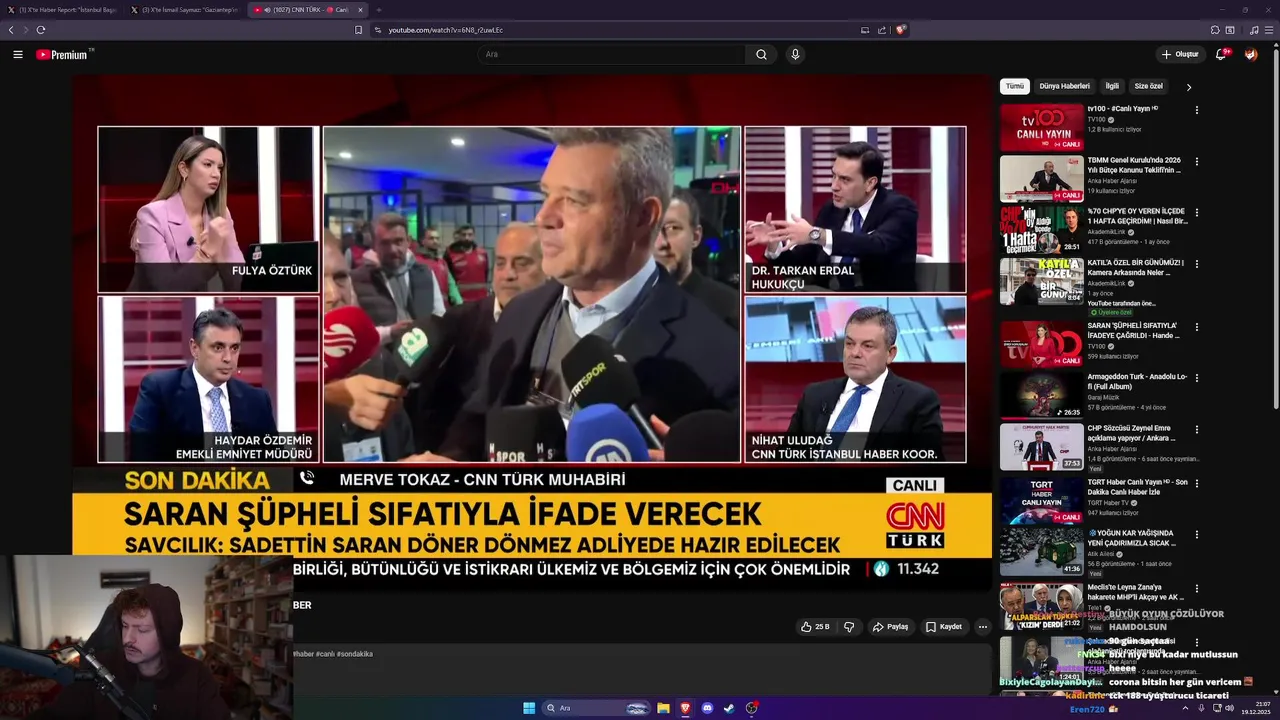Open the TGRT Haber Canlı Yayın title

click(x=1138, y=486)
